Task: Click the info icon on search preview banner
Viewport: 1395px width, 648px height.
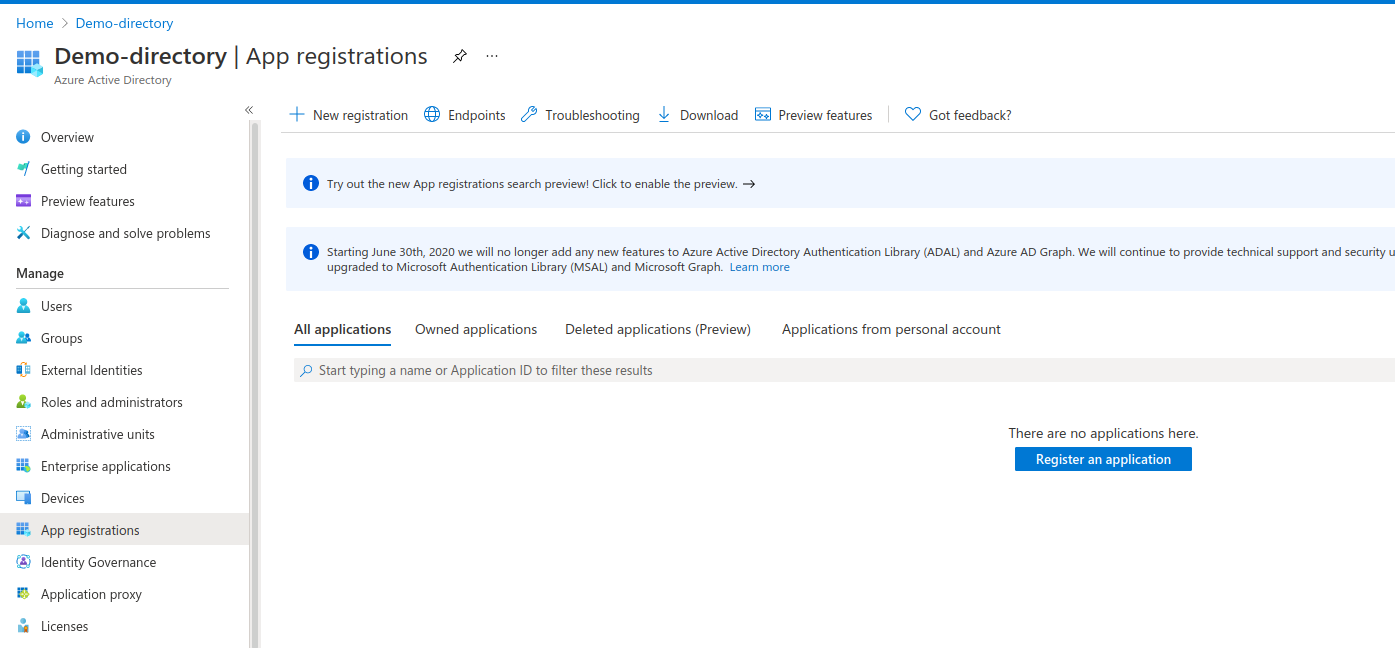Action: tap(310, 184)
